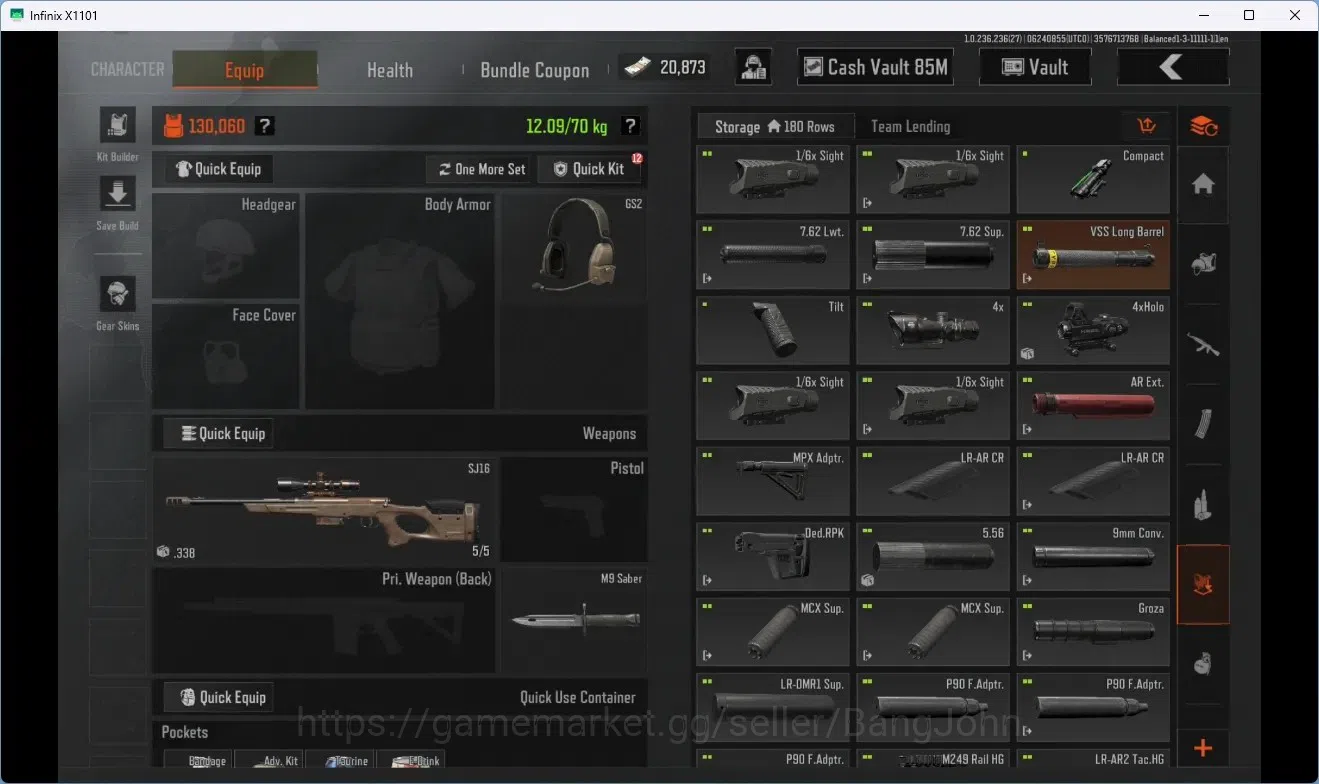This screenshot has width=1319, height=784.
Task: Open the operator profile icon near cash
Action: tap(753, 67)
